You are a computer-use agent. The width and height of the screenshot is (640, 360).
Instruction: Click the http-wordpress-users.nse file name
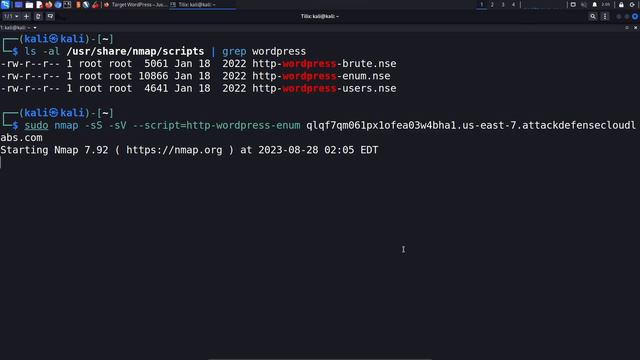pyautogui.click(x=324, y=88)
